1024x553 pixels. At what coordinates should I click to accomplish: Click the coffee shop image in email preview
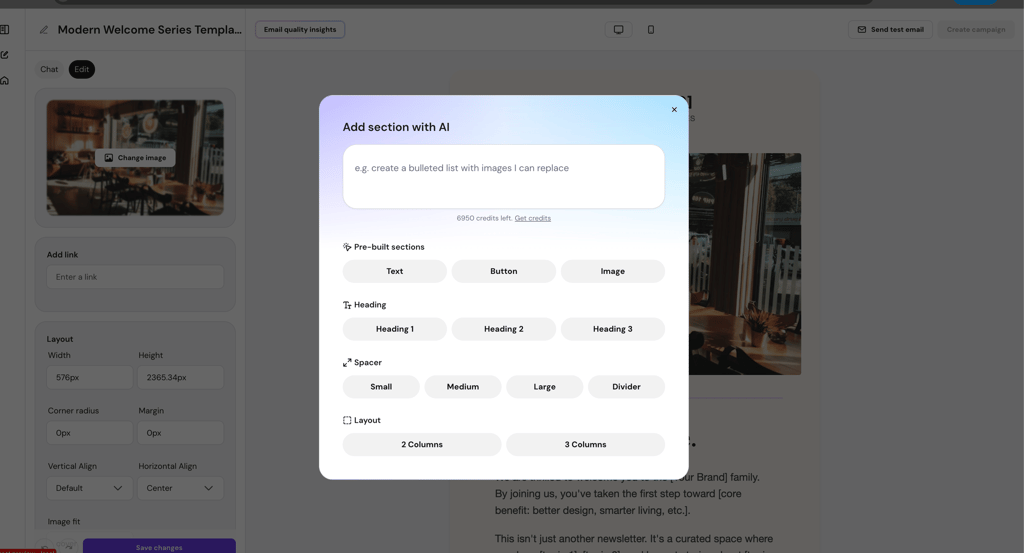[x=744, y=264]
